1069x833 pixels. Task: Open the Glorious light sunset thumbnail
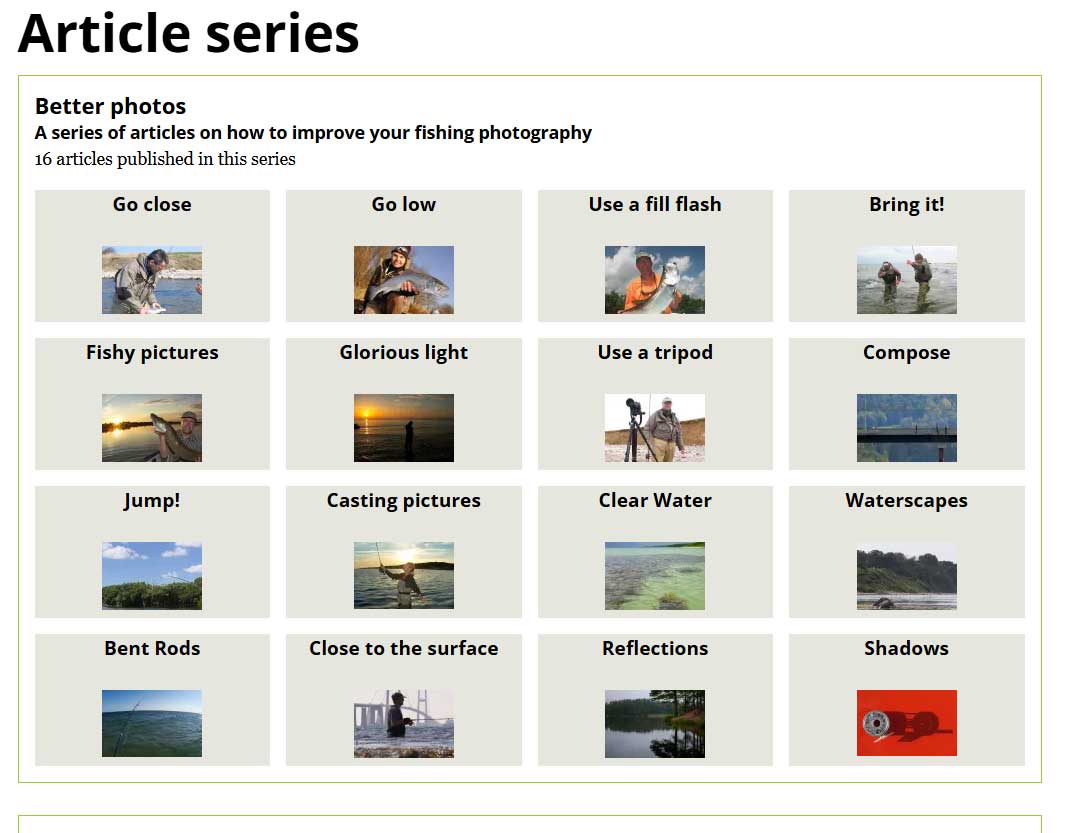point(403,428)
